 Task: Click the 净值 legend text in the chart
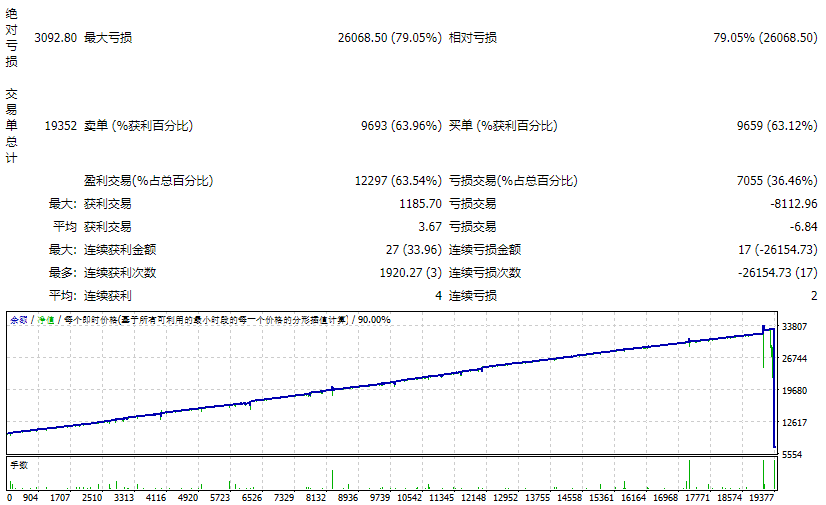click(45, 320)
